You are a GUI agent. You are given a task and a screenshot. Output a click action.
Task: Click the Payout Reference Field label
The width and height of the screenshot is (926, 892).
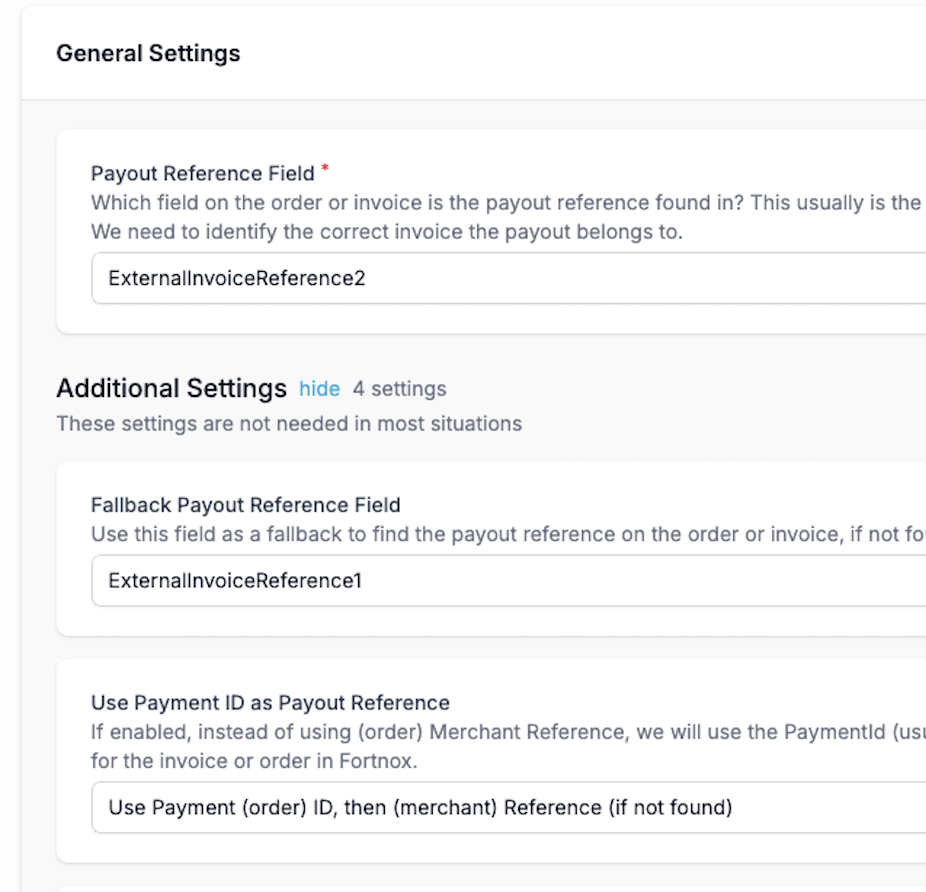pos(203,174)
